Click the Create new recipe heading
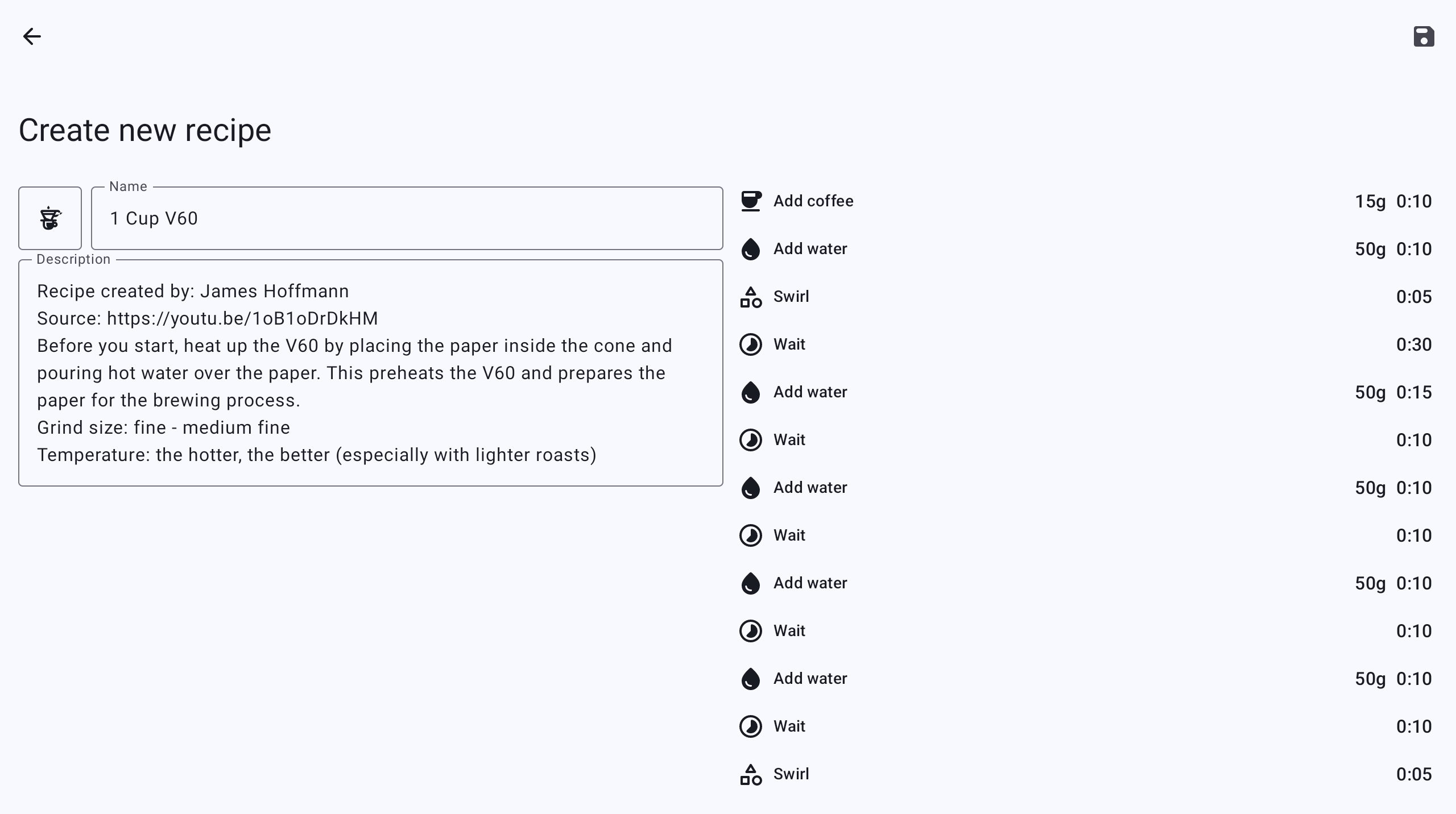1456x814 pixels. [145, 130]
